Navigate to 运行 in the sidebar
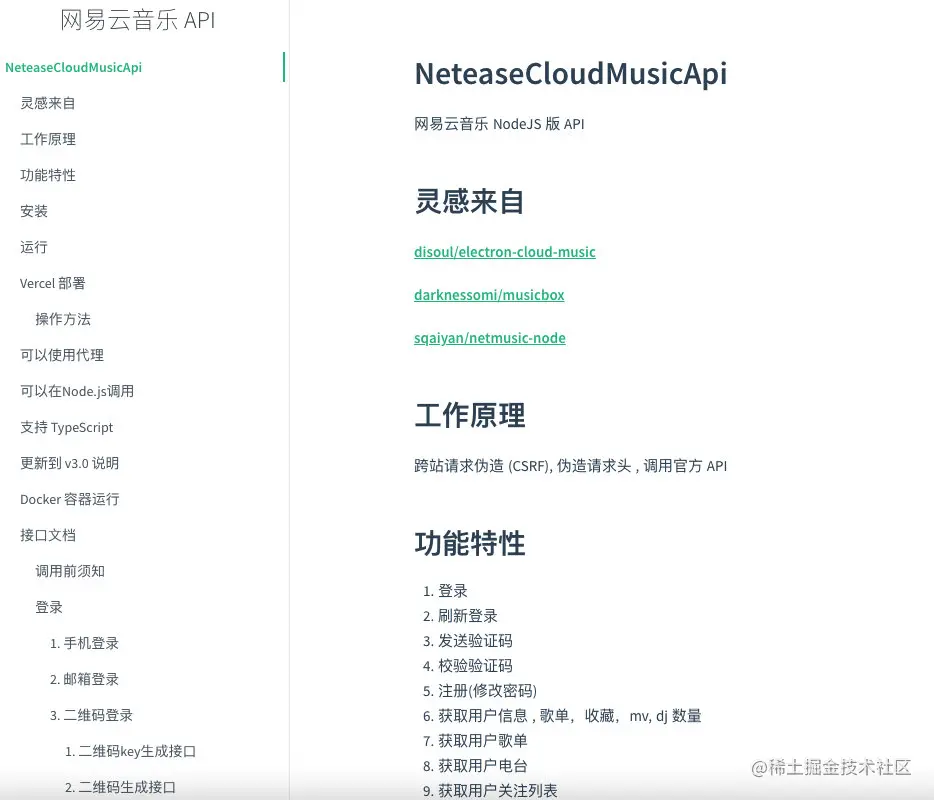 click(x=34, y=247)
